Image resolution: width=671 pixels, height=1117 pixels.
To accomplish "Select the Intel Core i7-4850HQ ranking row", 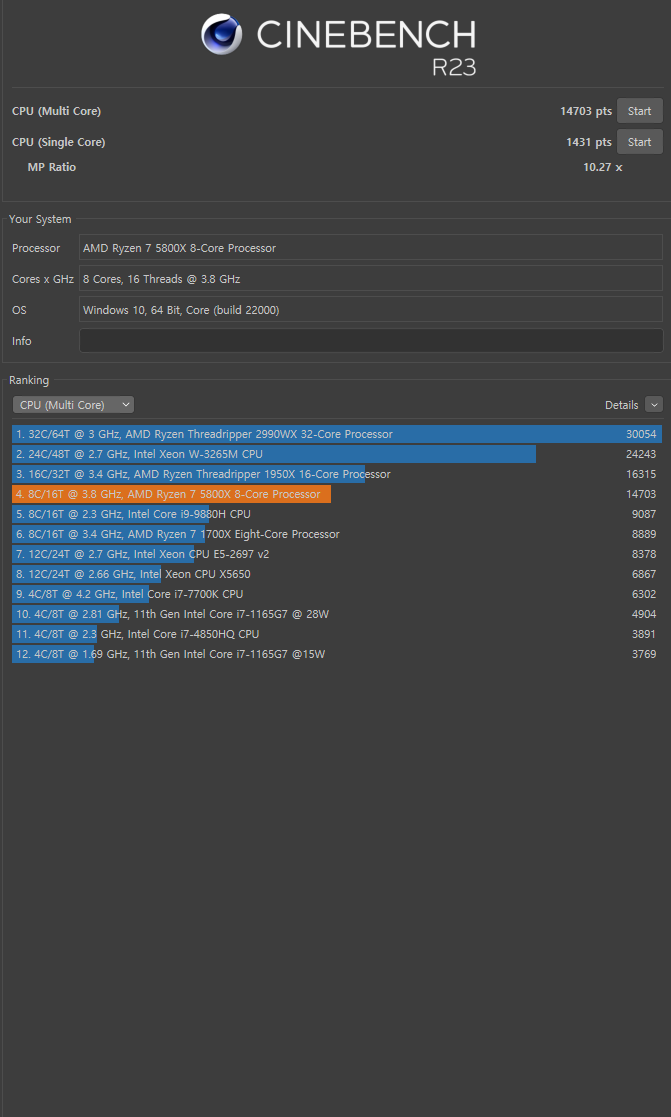I will coord(337,633).
